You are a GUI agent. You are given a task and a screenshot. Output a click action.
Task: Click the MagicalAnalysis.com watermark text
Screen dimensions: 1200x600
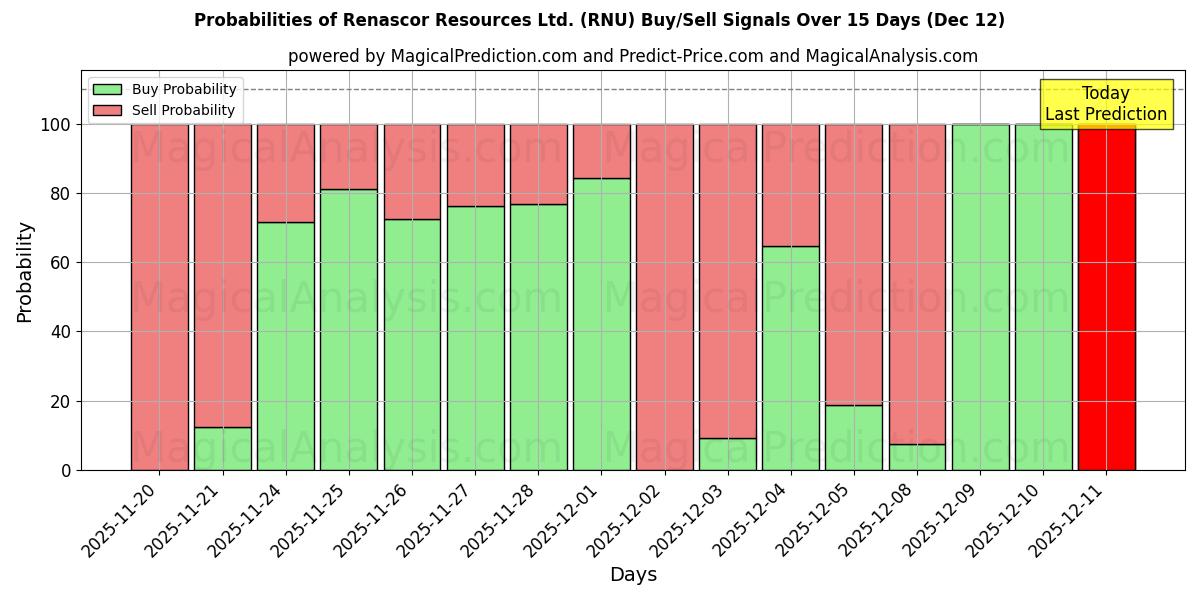[x=350, y=297]
